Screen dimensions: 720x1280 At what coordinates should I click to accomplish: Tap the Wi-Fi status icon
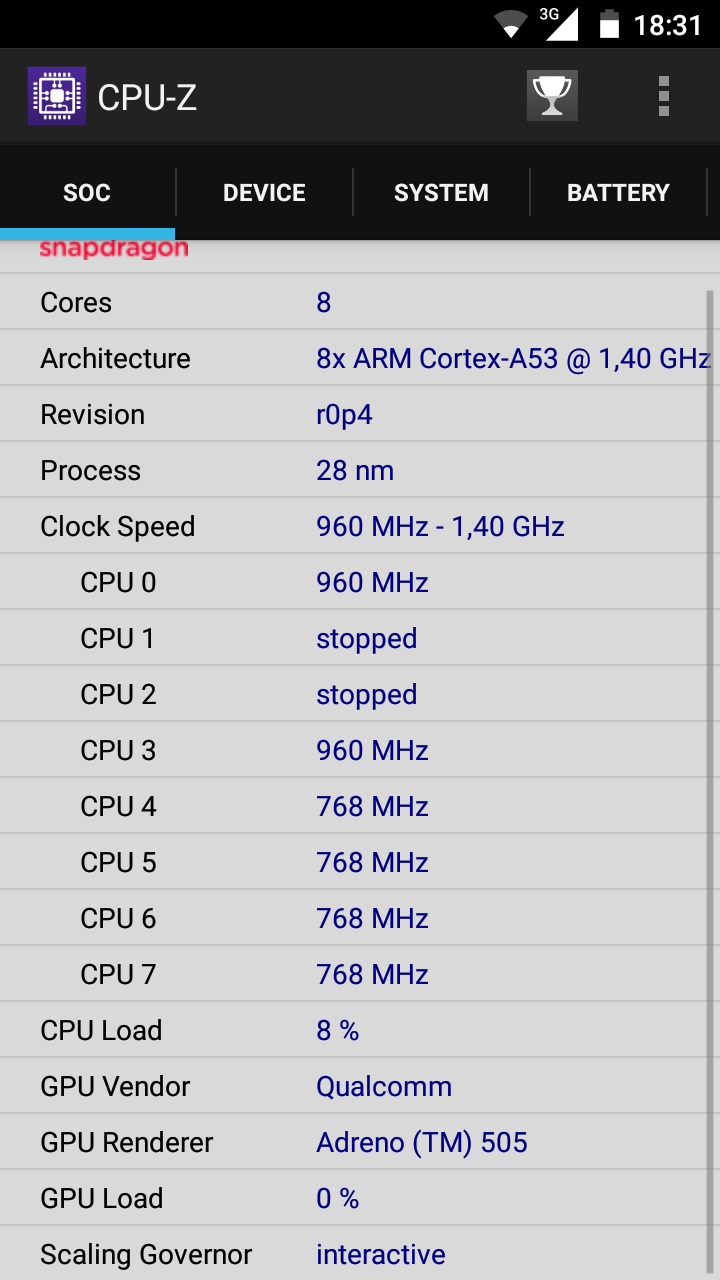click(x=510, y=24)
